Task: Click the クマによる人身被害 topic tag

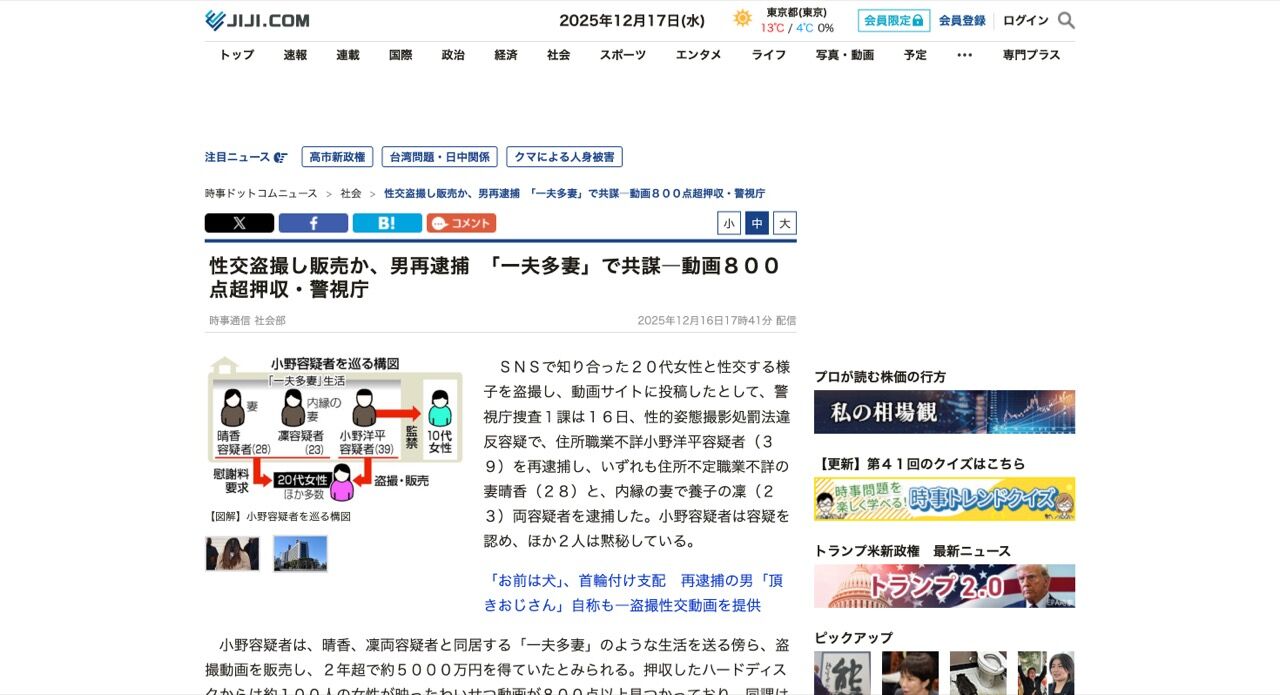Action: pos(564,157)
